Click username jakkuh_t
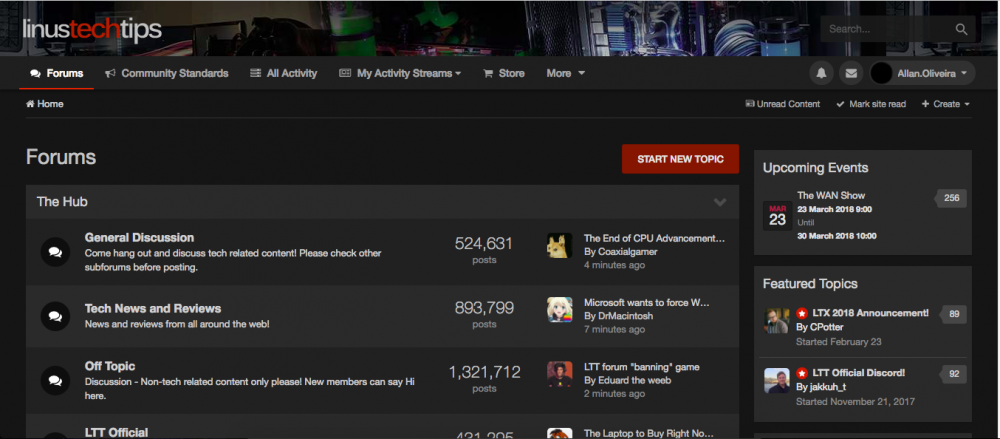The width and height of the screenshot is (1000, 439). point(828,387)
